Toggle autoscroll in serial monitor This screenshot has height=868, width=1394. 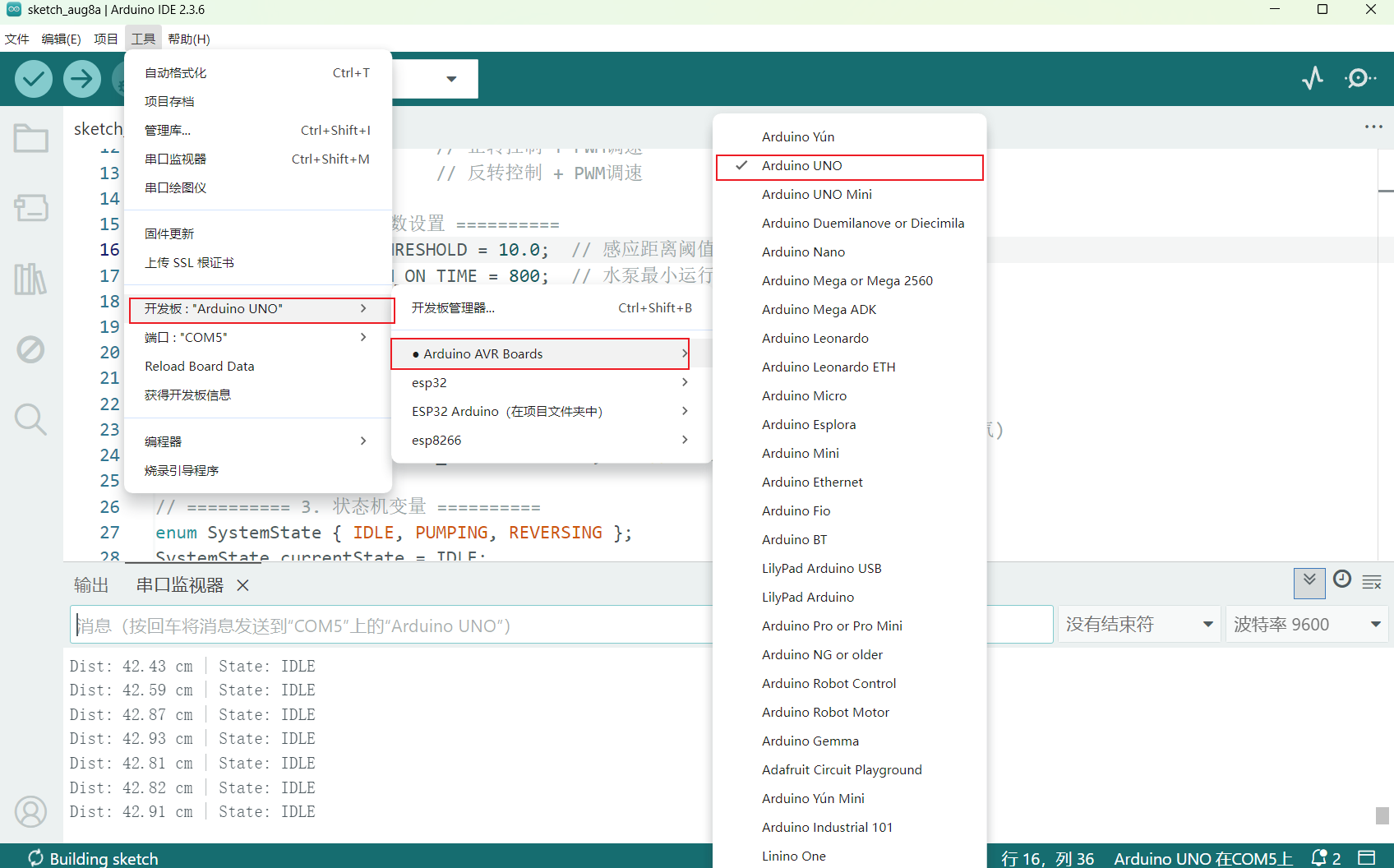(x=1309, y=582)
